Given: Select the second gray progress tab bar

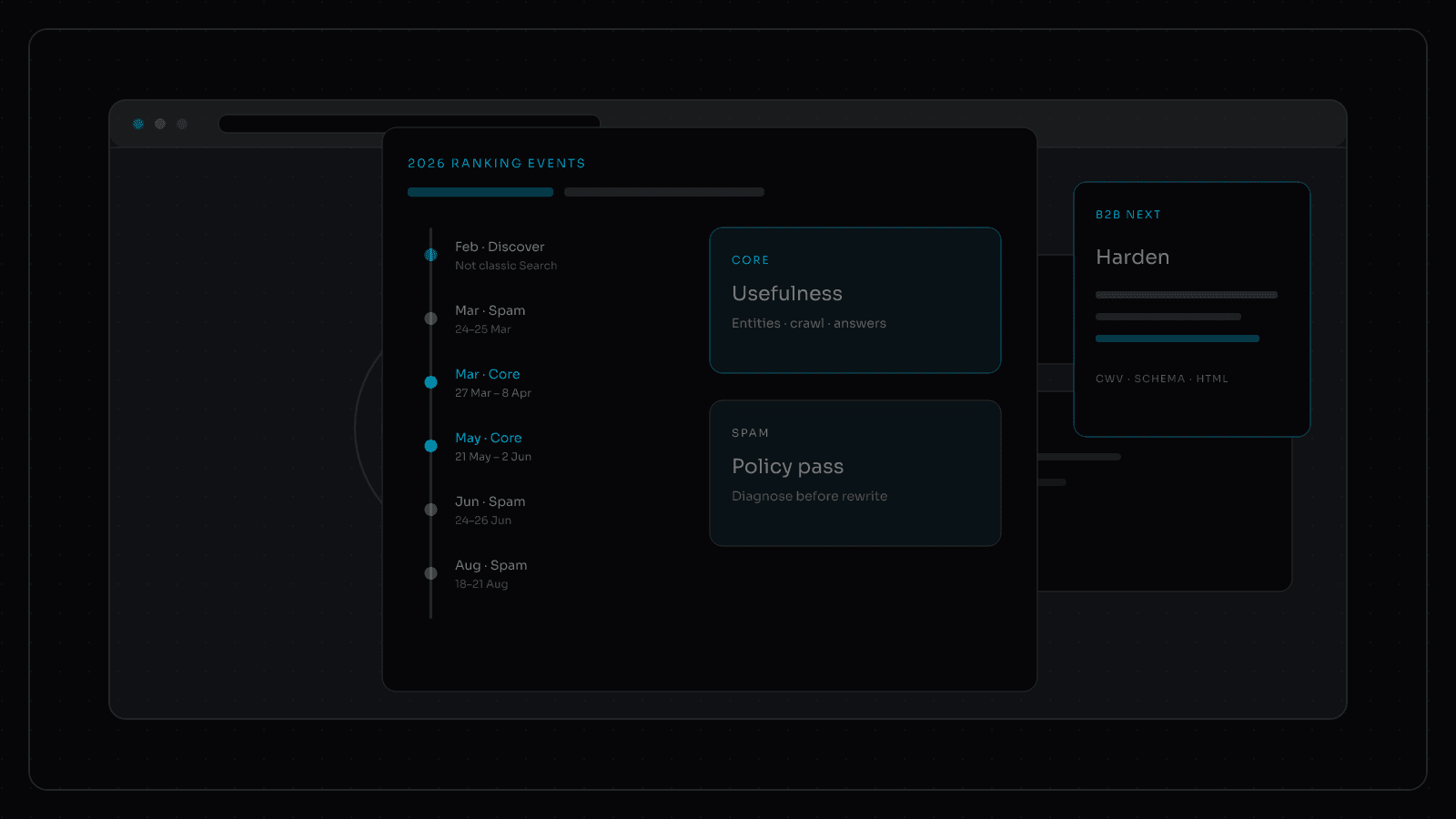Looking at the screenshot, I should pos(664,192).
